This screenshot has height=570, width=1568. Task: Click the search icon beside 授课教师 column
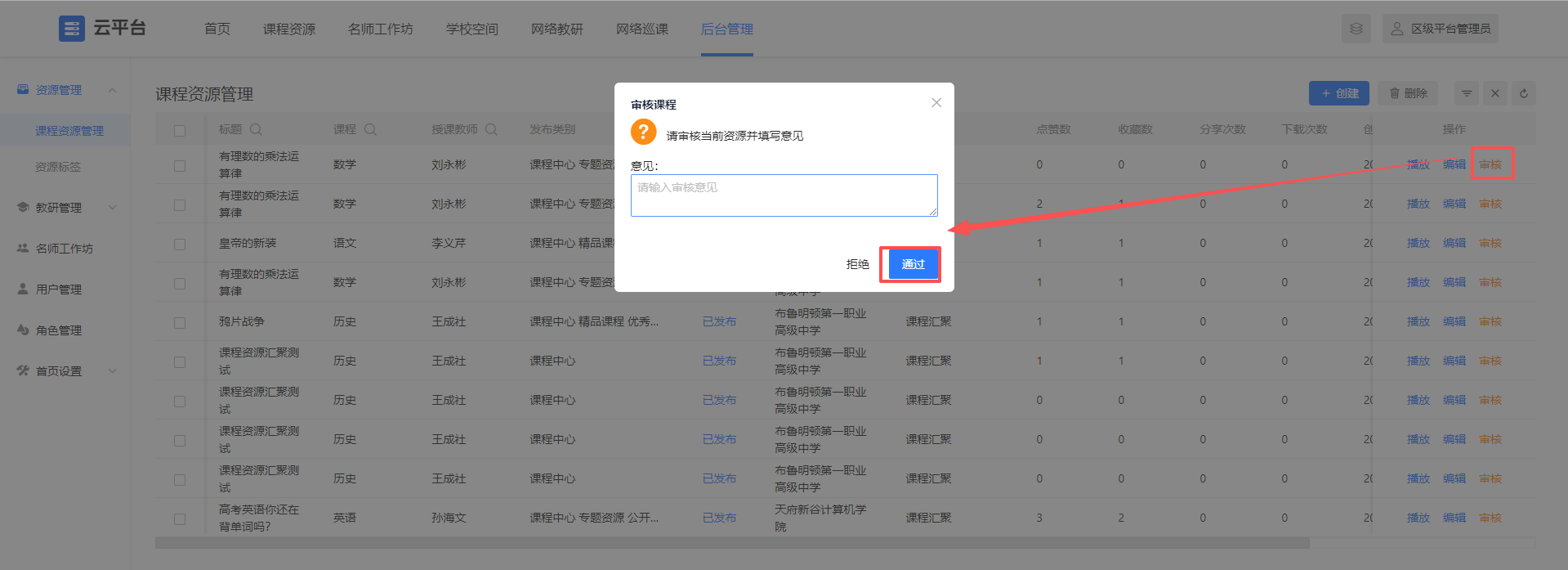point(491,129)
